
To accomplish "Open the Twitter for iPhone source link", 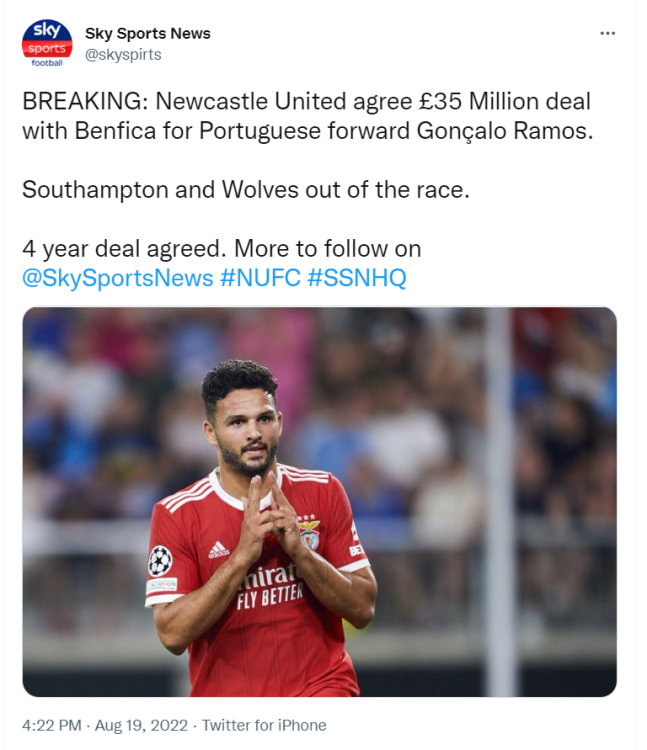I will (264, 725).
